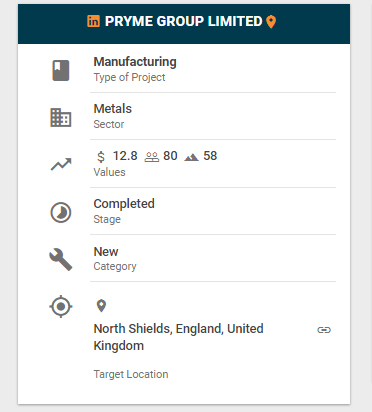Select the Metals sector entry
Image resolution: width=372 pixels, height=412 pixels.
[x=113, y=109]
